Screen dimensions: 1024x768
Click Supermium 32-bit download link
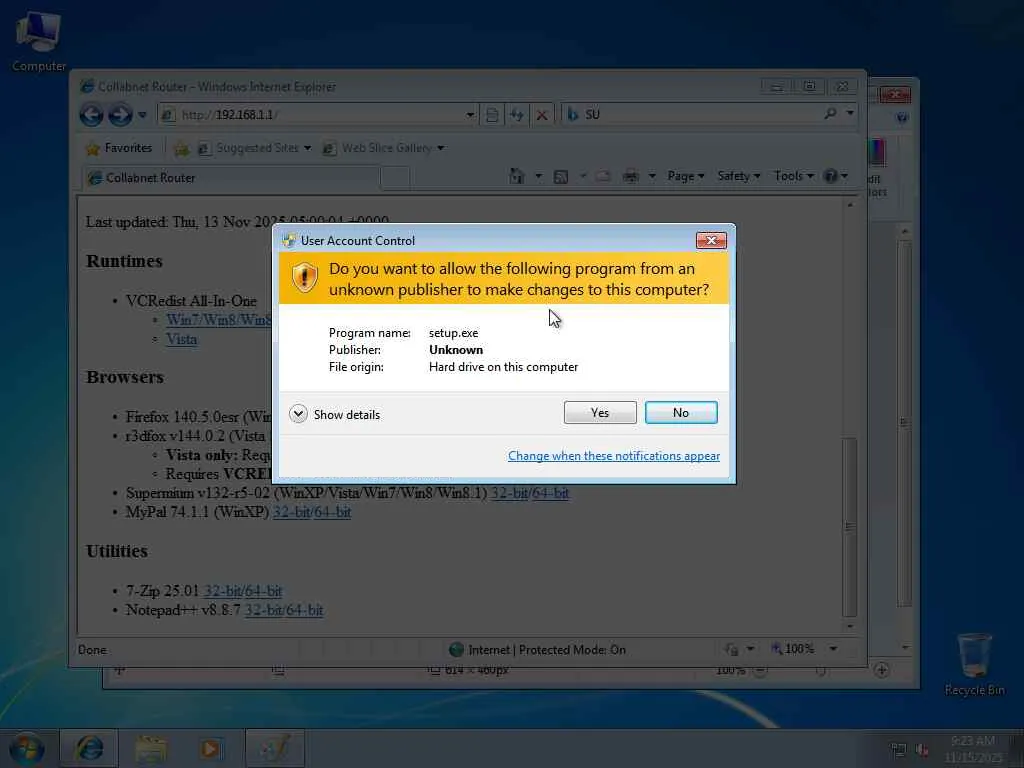(x=509, y=493)
